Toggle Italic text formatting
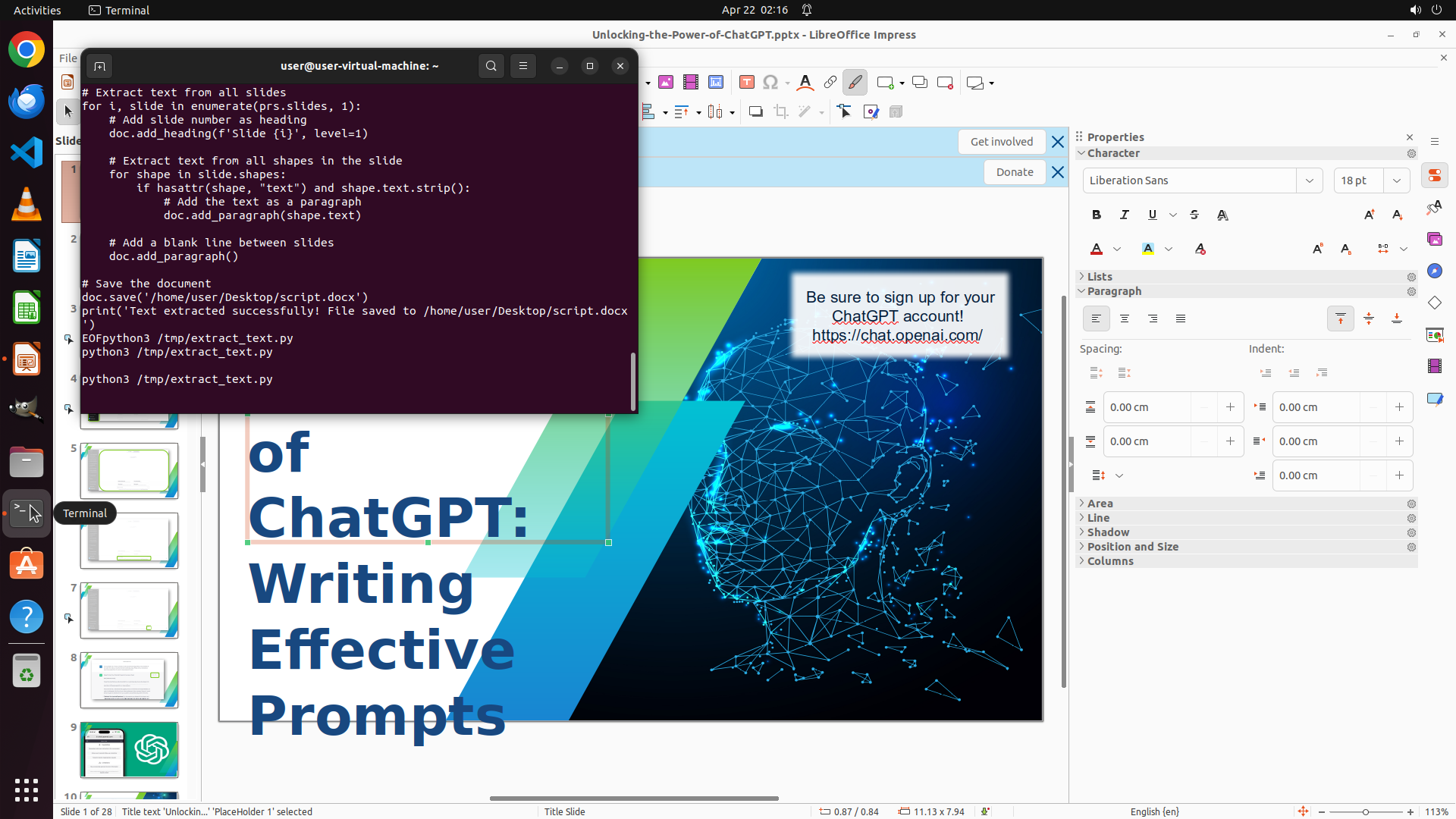Viewport: 1456px width, 819px height. [x=1125, y=215]
